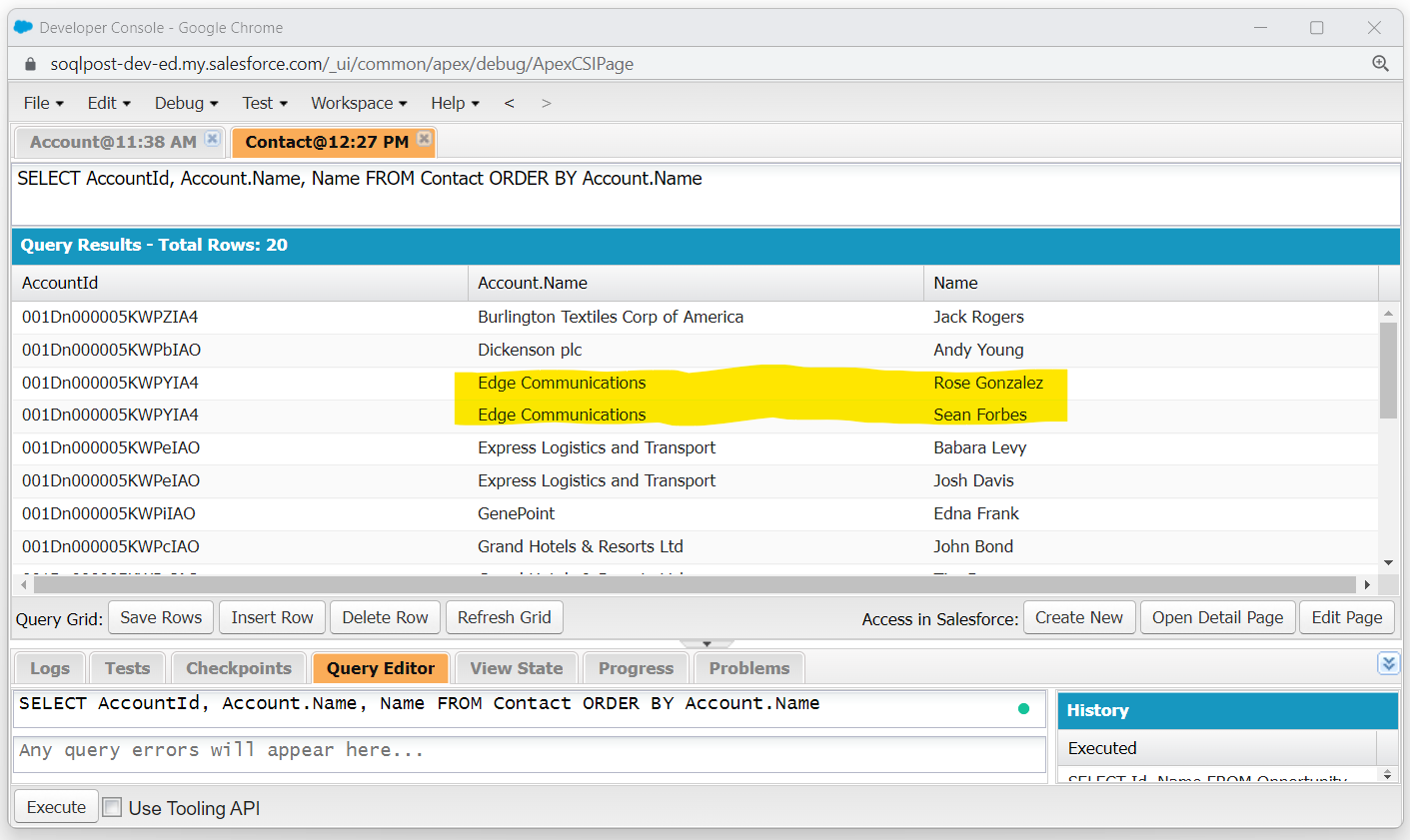Viewport: 1410px width, 840px height.
Task: Click the green status dot in Query Editor
Action: coord(1023,709)
